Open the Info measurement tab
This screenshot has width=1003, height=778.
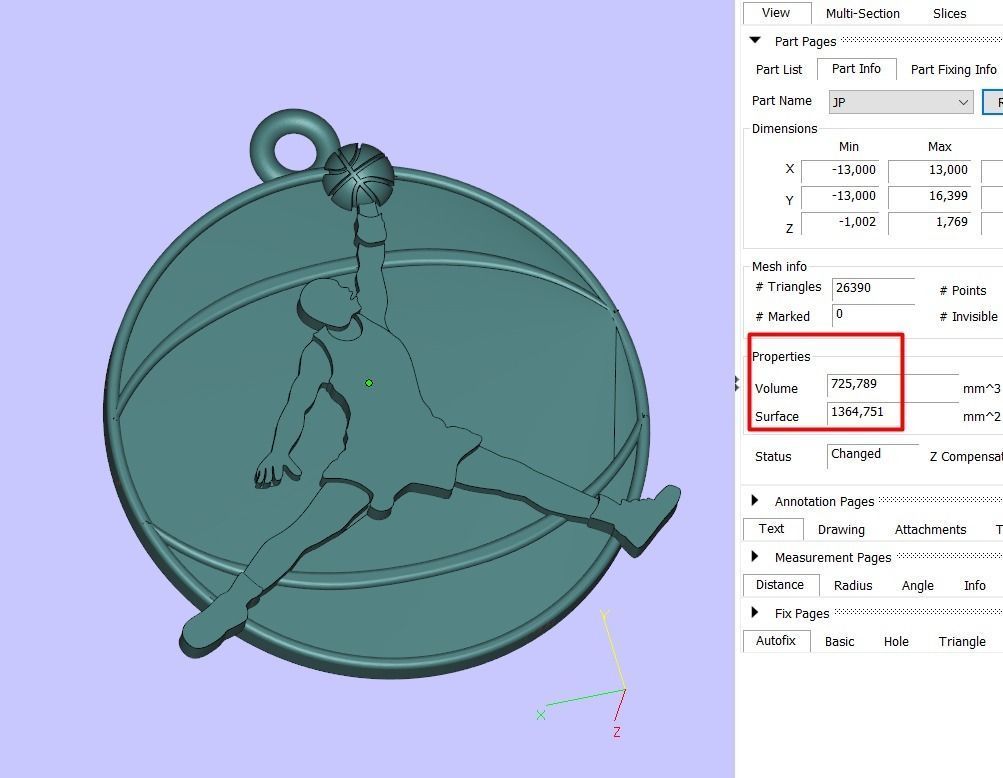(x=974, y=585)
